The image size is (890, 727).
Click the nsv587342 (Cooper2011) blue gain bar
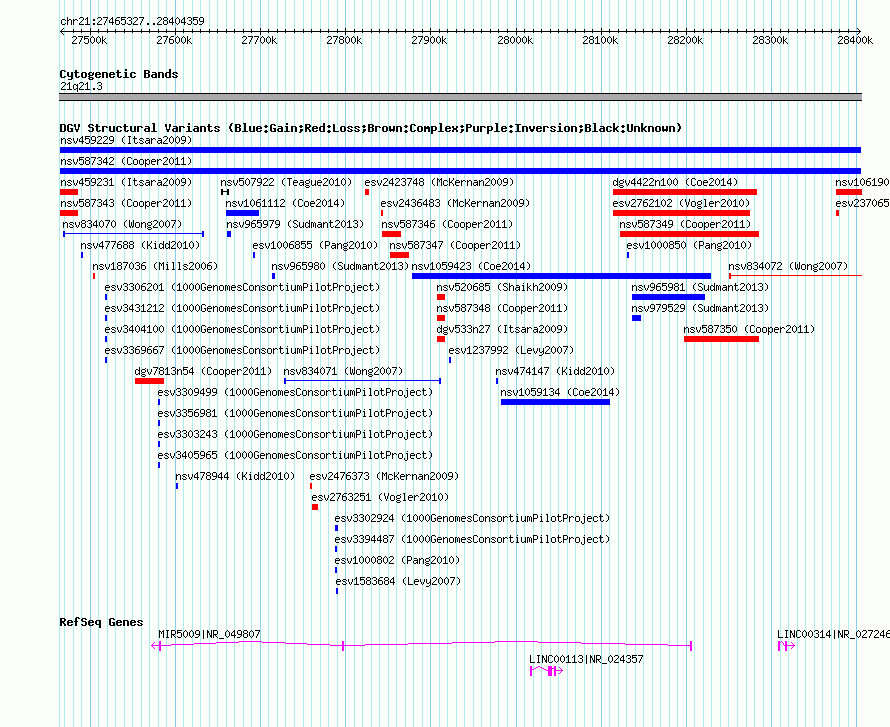coord(460,171)
